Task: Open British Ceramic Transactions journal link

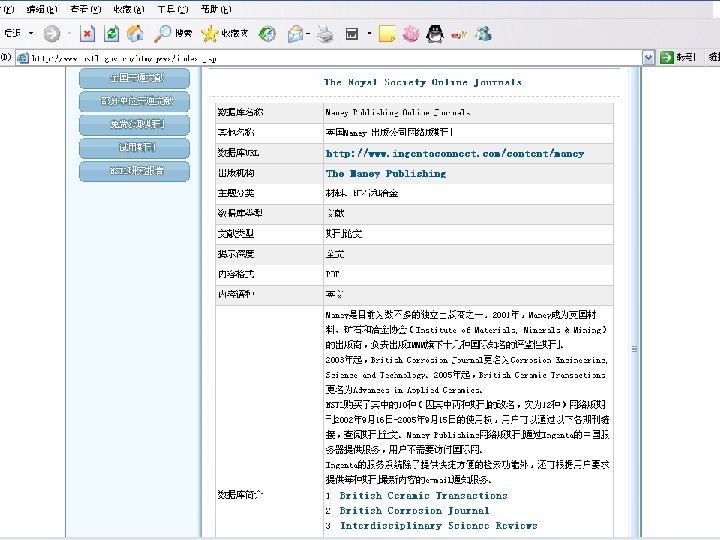Action: [x=424, y=495]
